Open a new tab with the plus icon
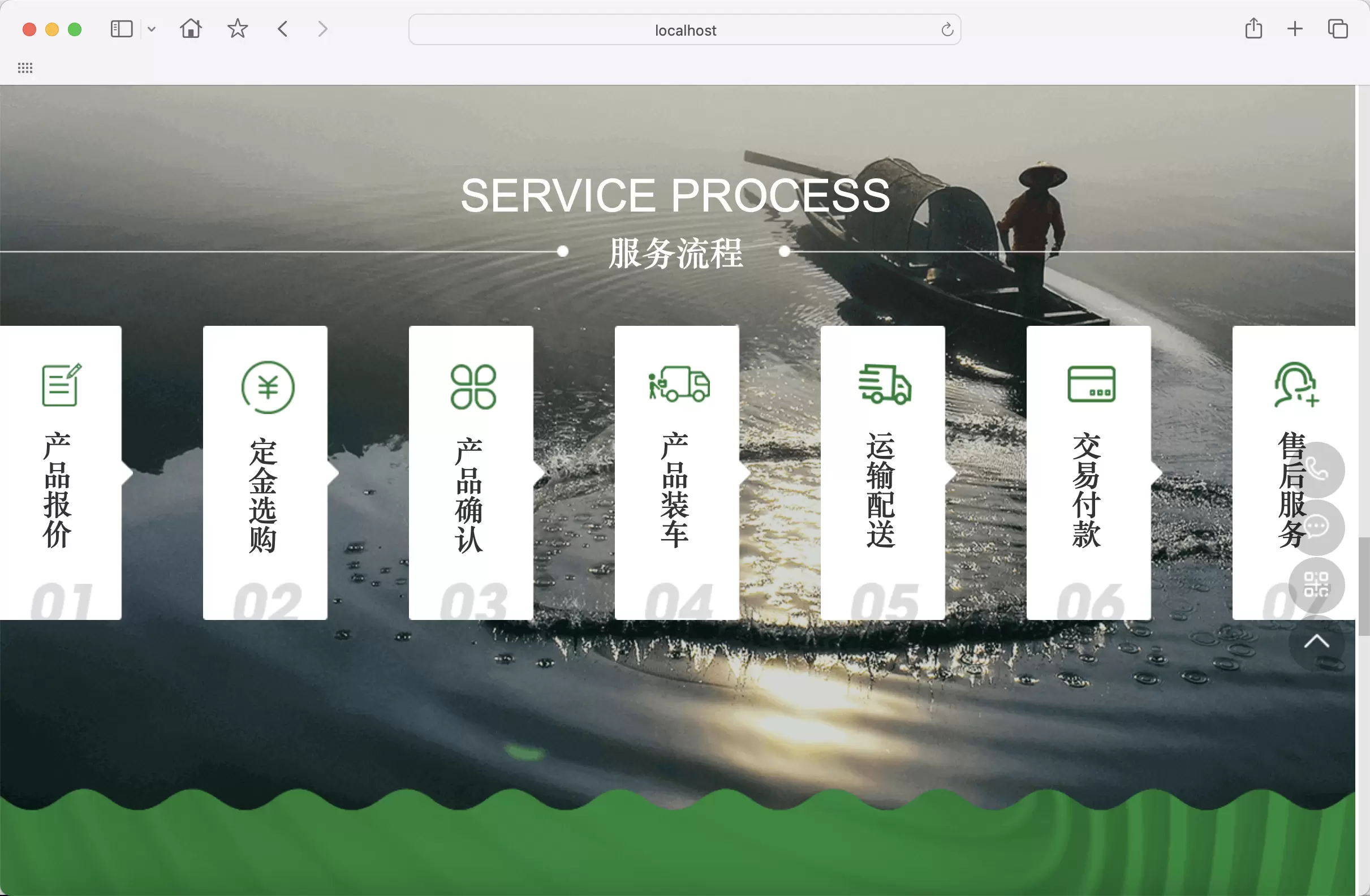The width and height of the screenshot is (1370, 896). [1295, 29]
